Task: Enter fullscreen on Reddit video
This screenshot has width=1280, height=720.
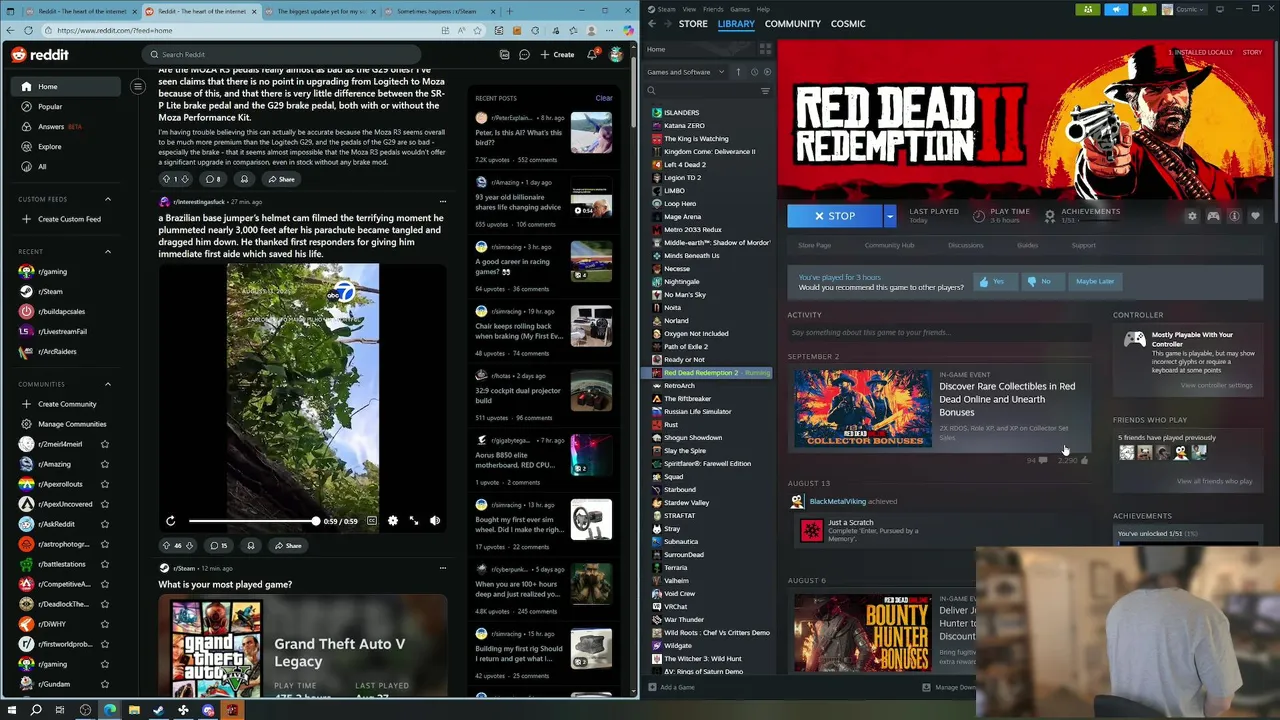Action: tap(414, 521)
